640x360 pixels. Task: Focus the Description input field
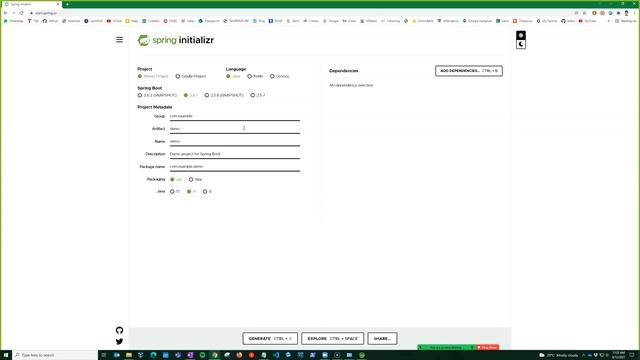pos(235,154)
